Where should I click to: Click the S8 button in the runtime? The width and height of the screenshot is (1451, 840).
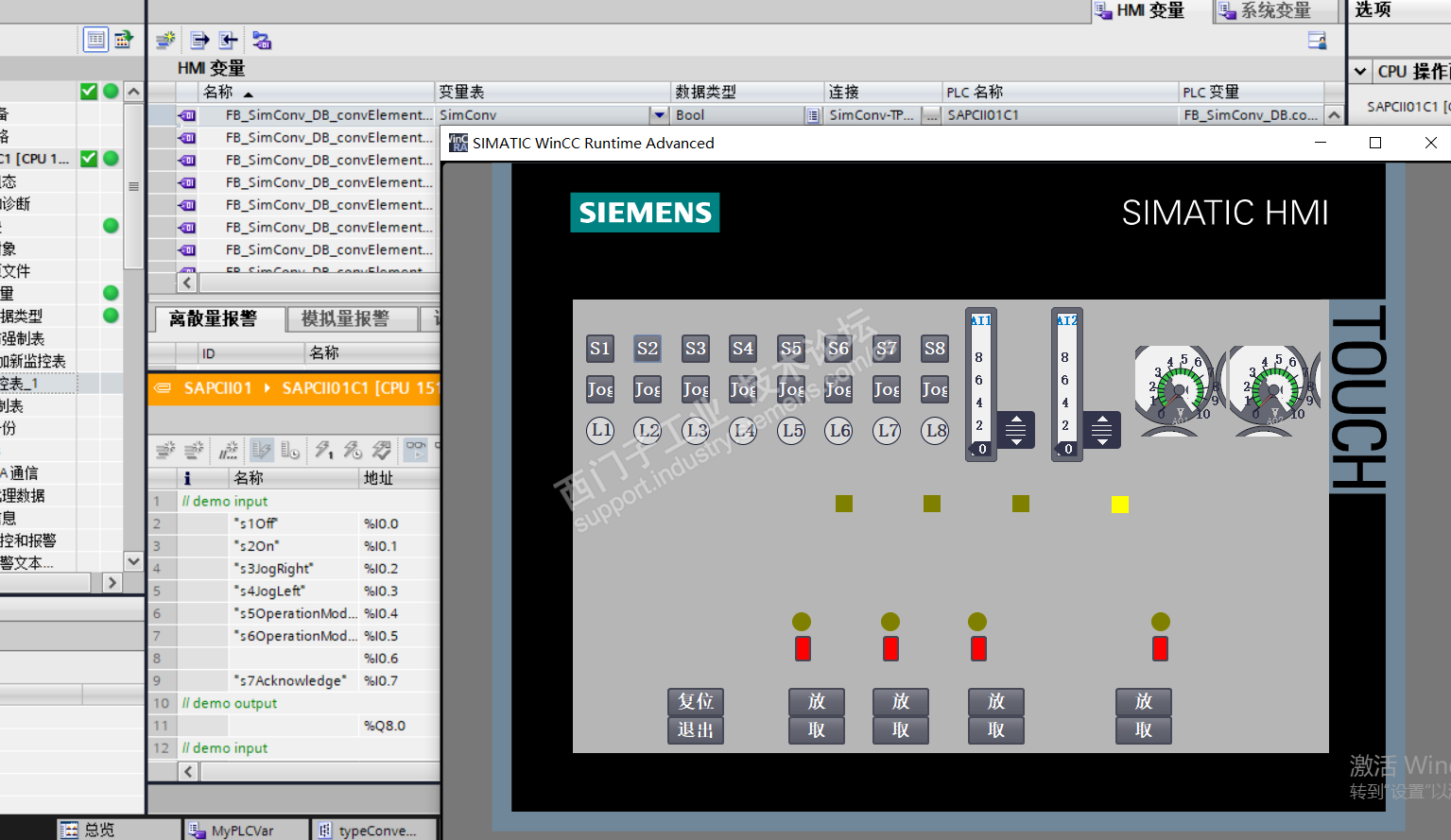pos(935,349)
